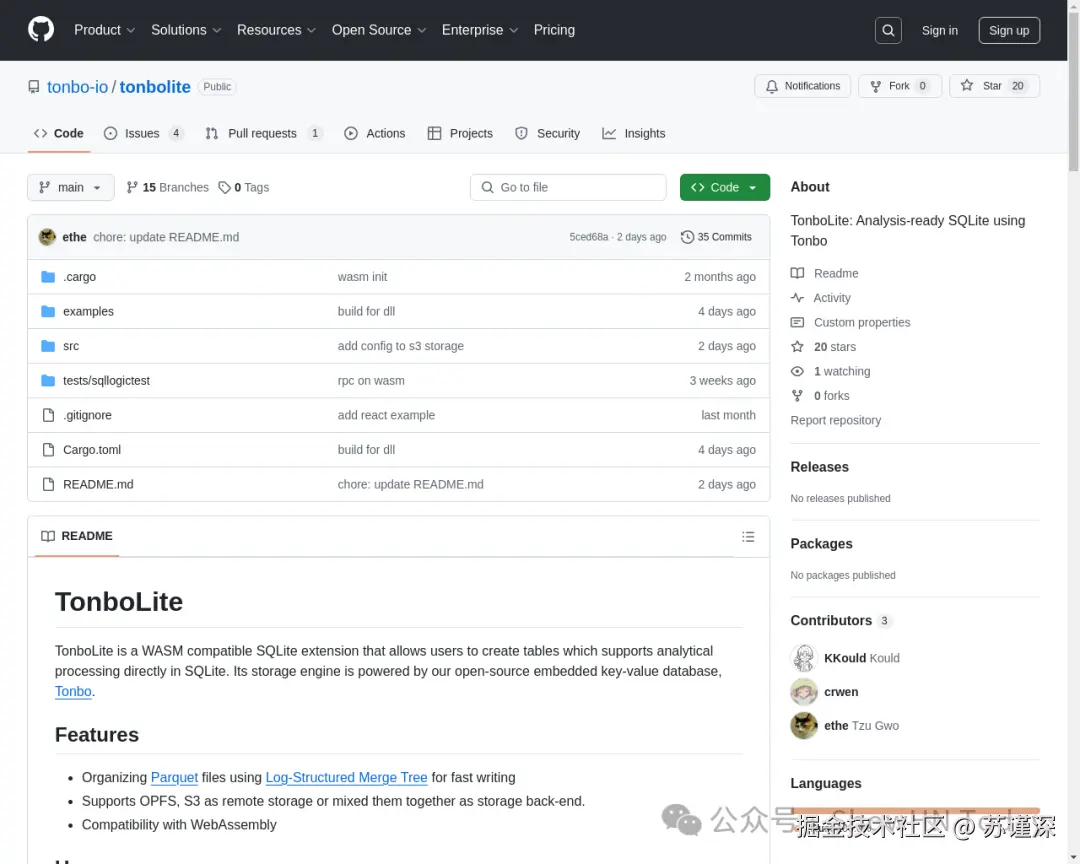
Task: Click the Sign up button
Action: [x=1009, y=30]
